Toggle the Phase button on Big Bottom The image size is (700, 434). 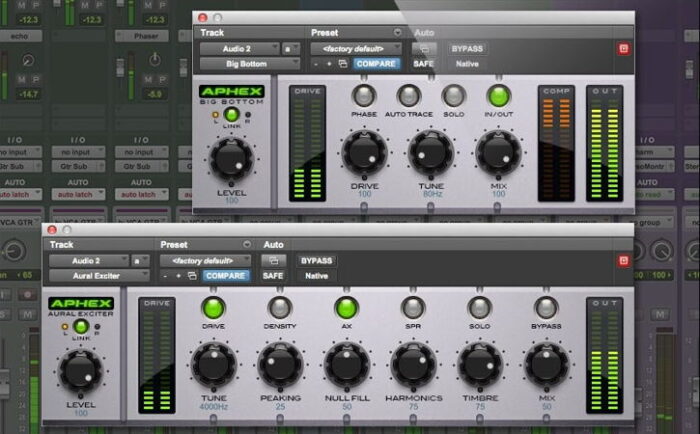tap(362, 95)
